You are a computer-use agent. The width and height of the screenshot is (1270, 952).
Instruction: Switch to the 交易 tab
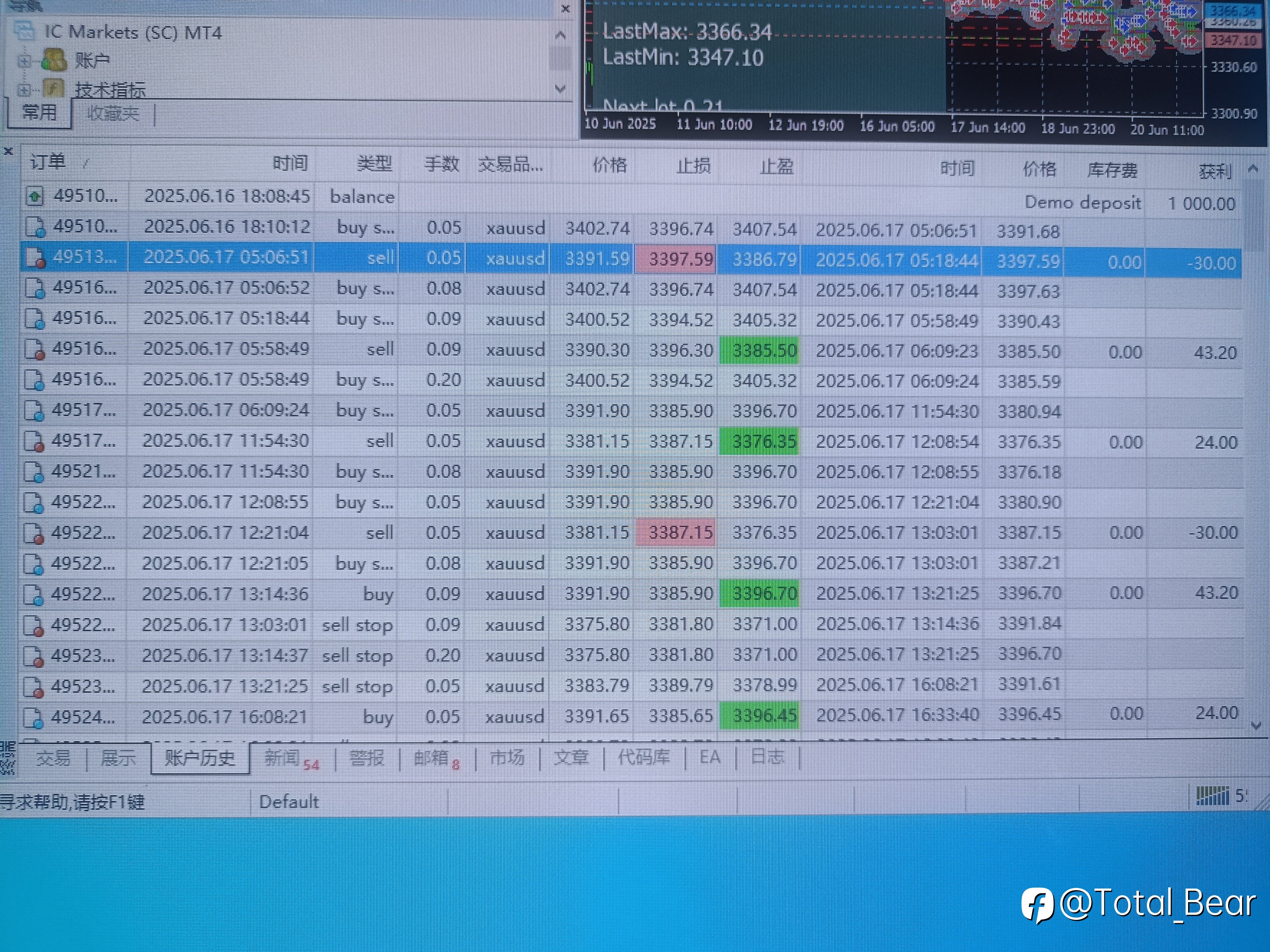(53, 759)
